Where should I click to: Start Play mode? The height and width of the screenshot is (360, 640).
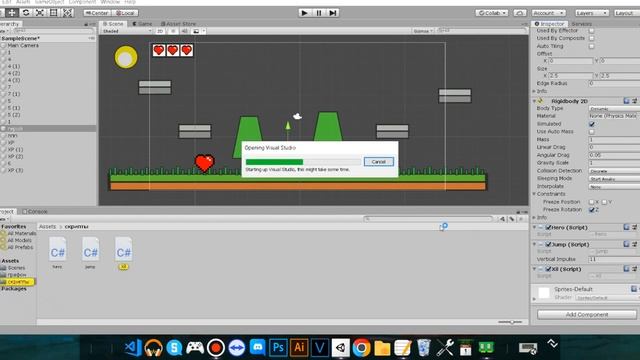point(304,13)
